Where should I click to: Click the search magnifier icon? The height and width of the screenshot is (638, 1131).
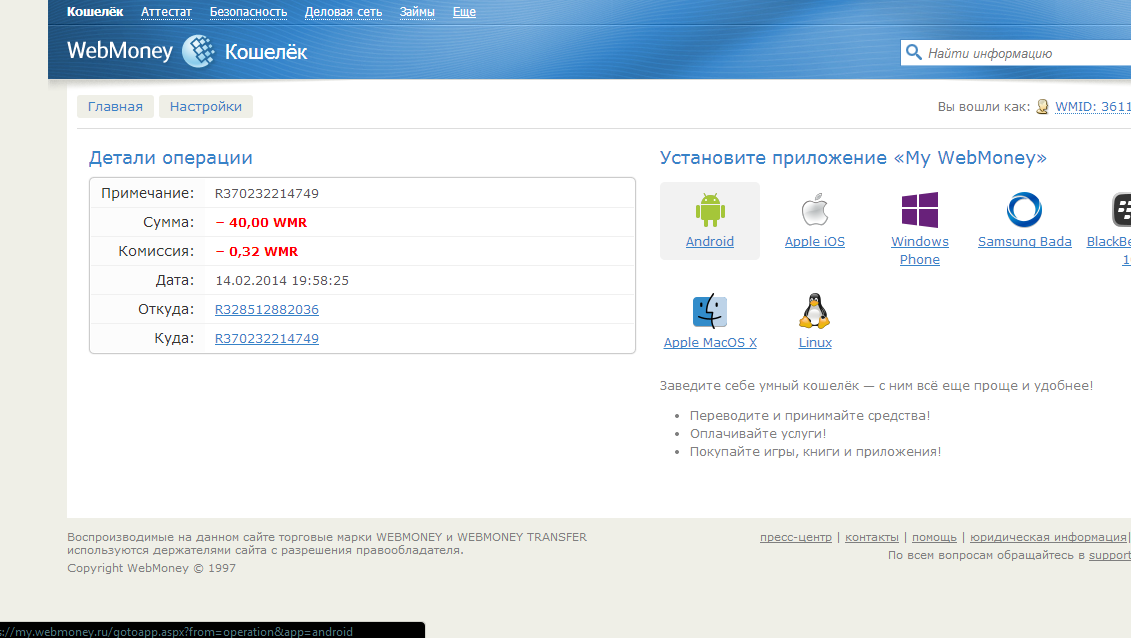coord(913,53)
